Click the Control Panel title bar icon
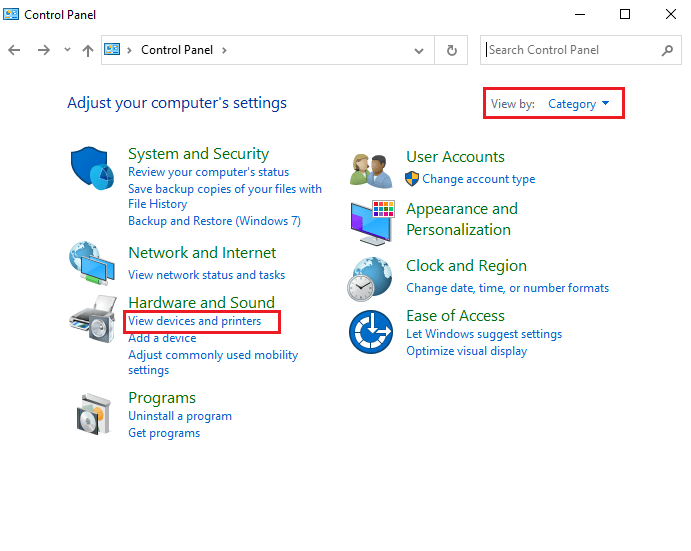Viewport: 691px width, 551px height. tap(11, 14)
